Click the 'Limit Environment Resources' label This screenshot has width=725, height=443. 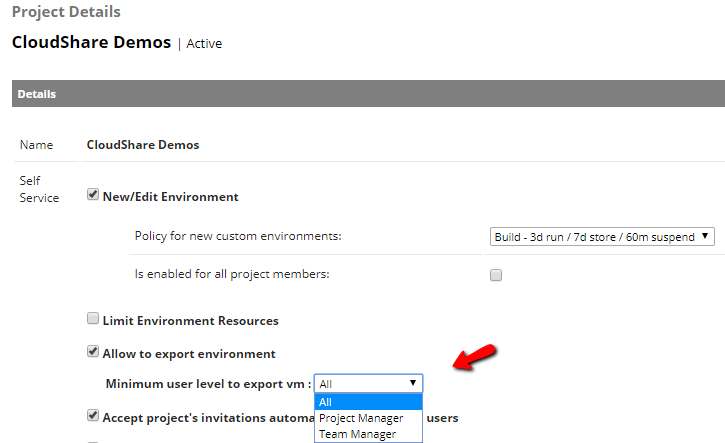coord(190,321)
